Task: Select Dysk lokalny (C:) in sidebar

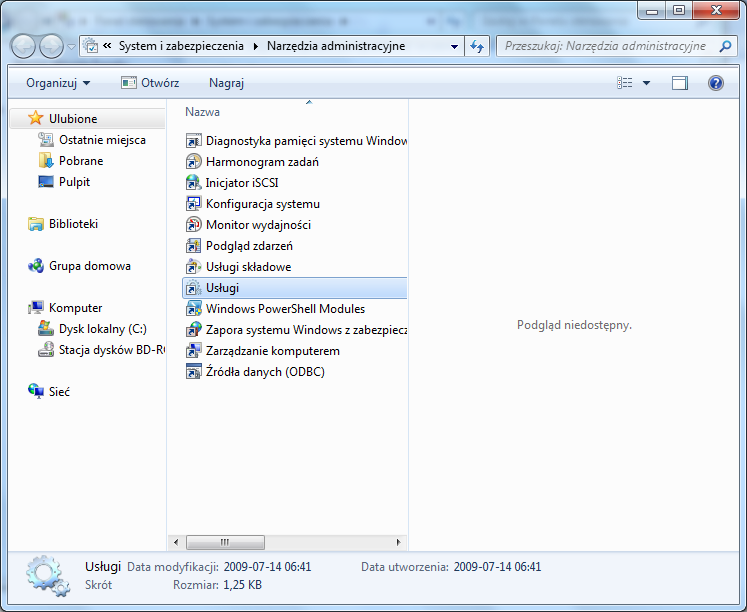Action: (102, 329)
